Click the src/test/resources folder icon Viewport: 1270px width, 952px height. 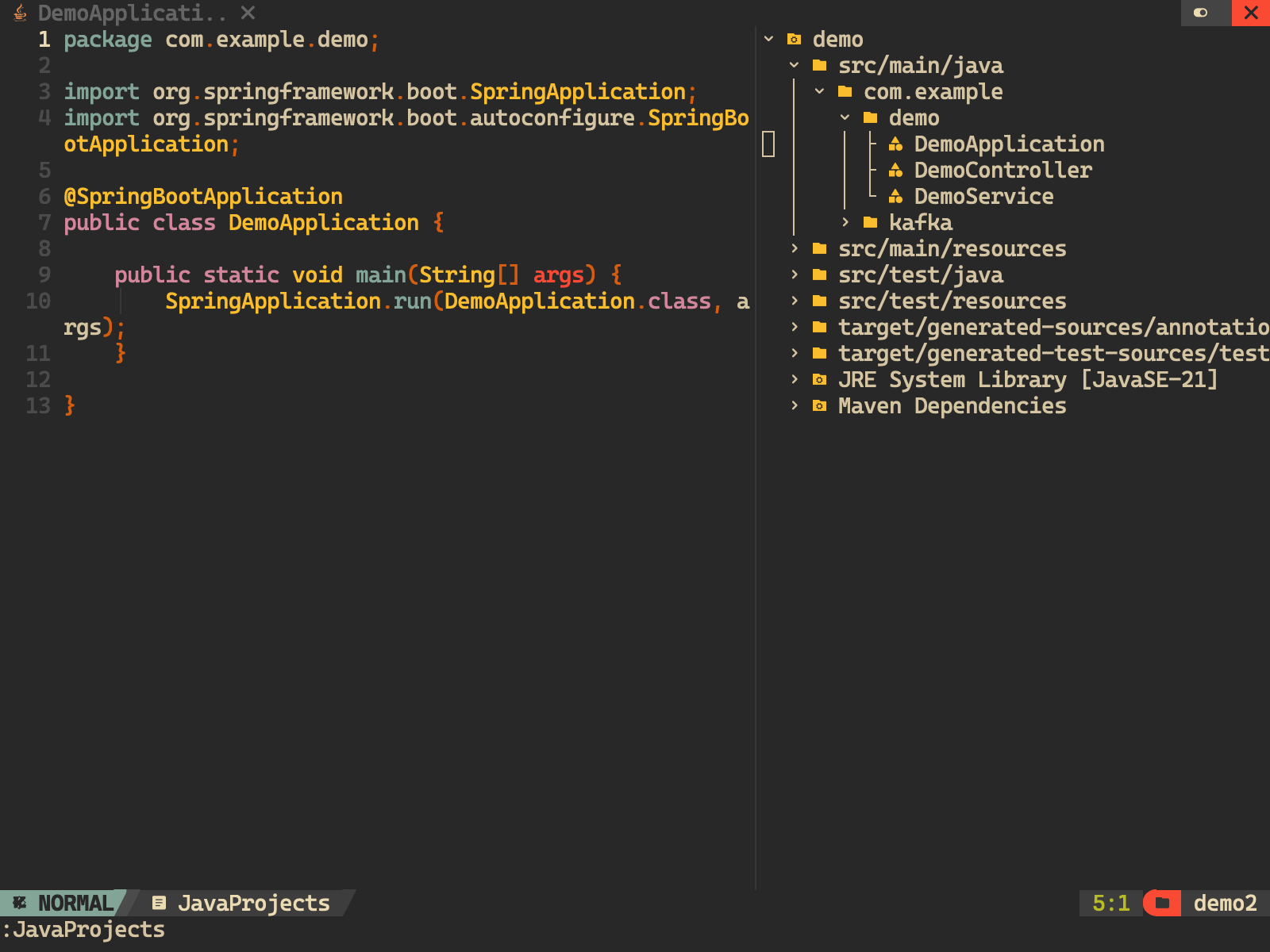click(820, 301)
